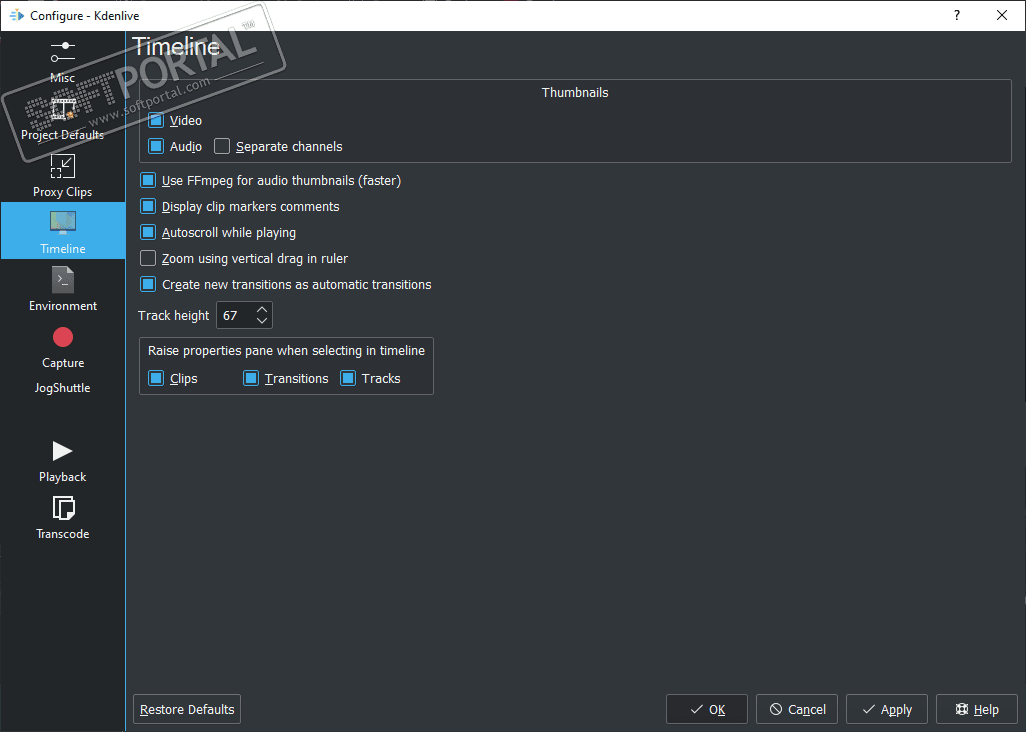
Task: Click the Proxy Clips label in sidebar
Action: 63,192
